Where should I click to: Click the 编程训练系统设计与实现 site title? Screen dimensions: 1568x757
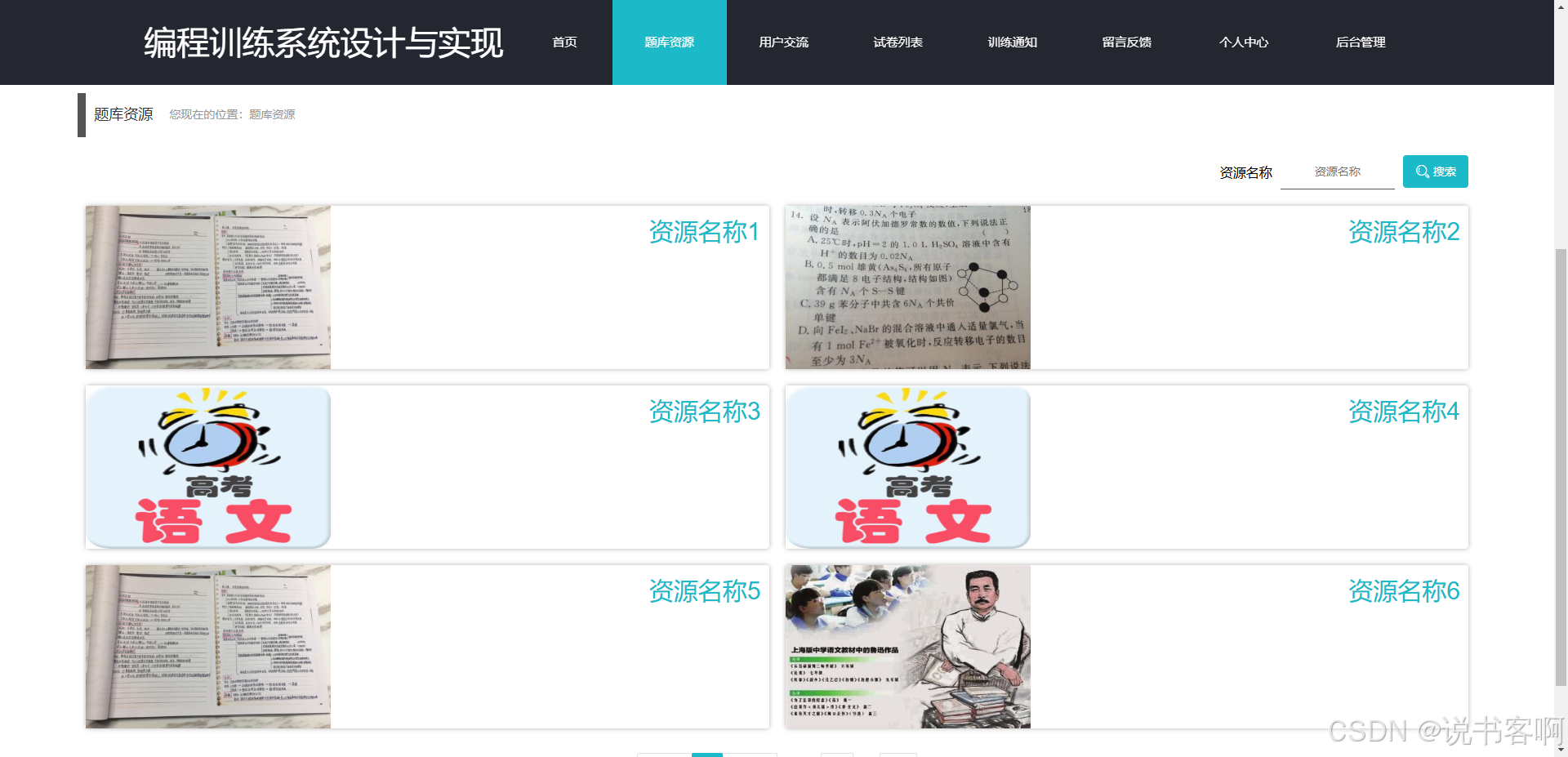click(323, 42)
